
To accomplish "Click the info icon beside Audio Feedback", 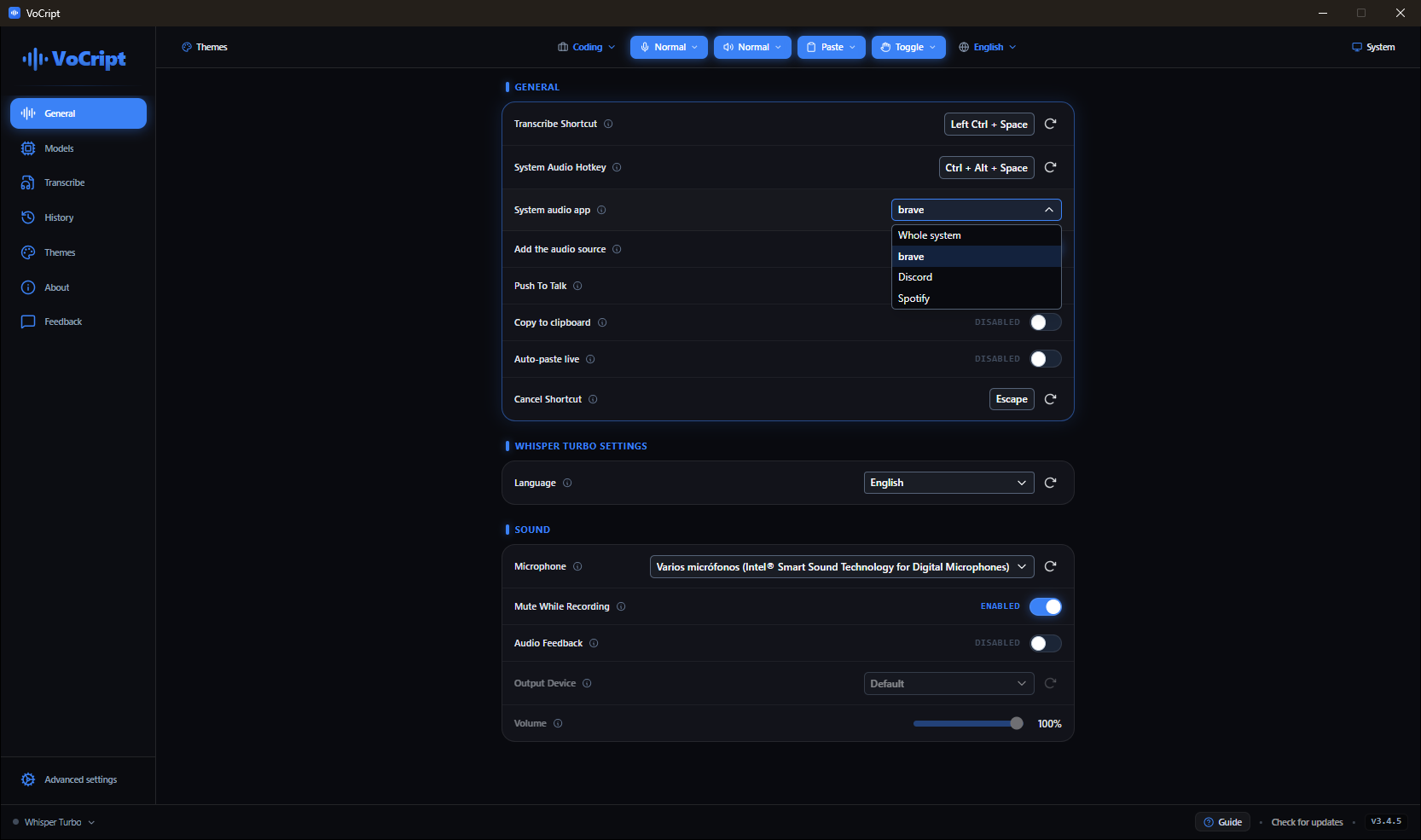I will (594, 643).
